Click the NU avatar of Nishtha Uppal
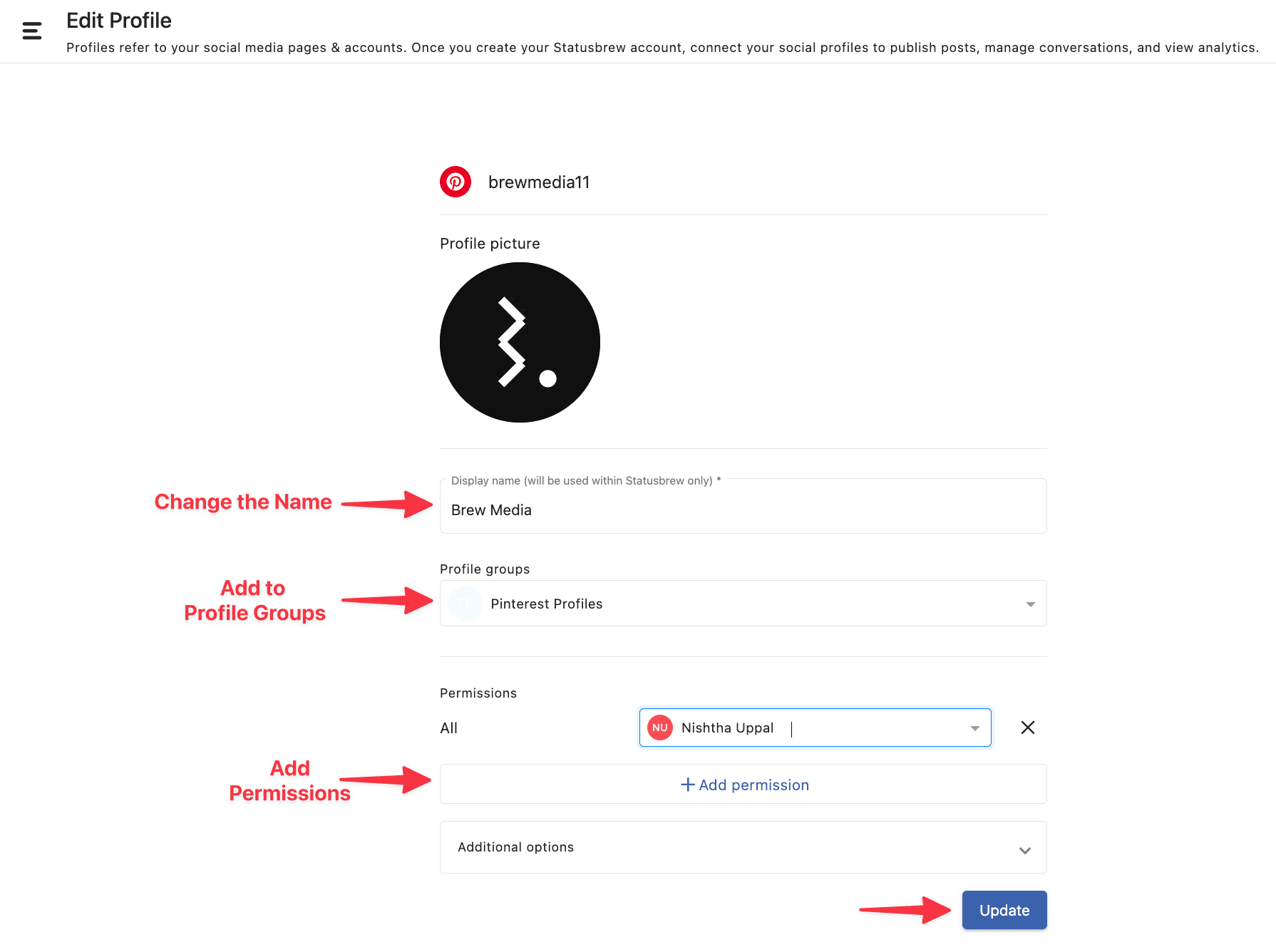Screen dimensions: 1276x952 coord(660,728)
